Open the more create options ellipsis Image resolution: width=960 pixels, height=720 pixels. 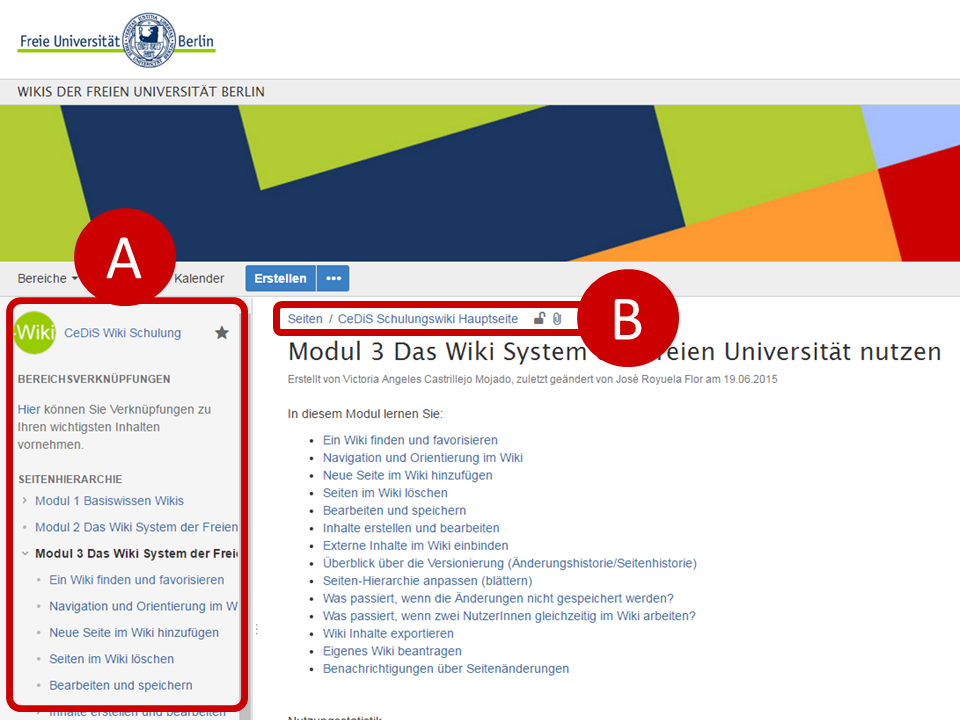coord(333,279)
